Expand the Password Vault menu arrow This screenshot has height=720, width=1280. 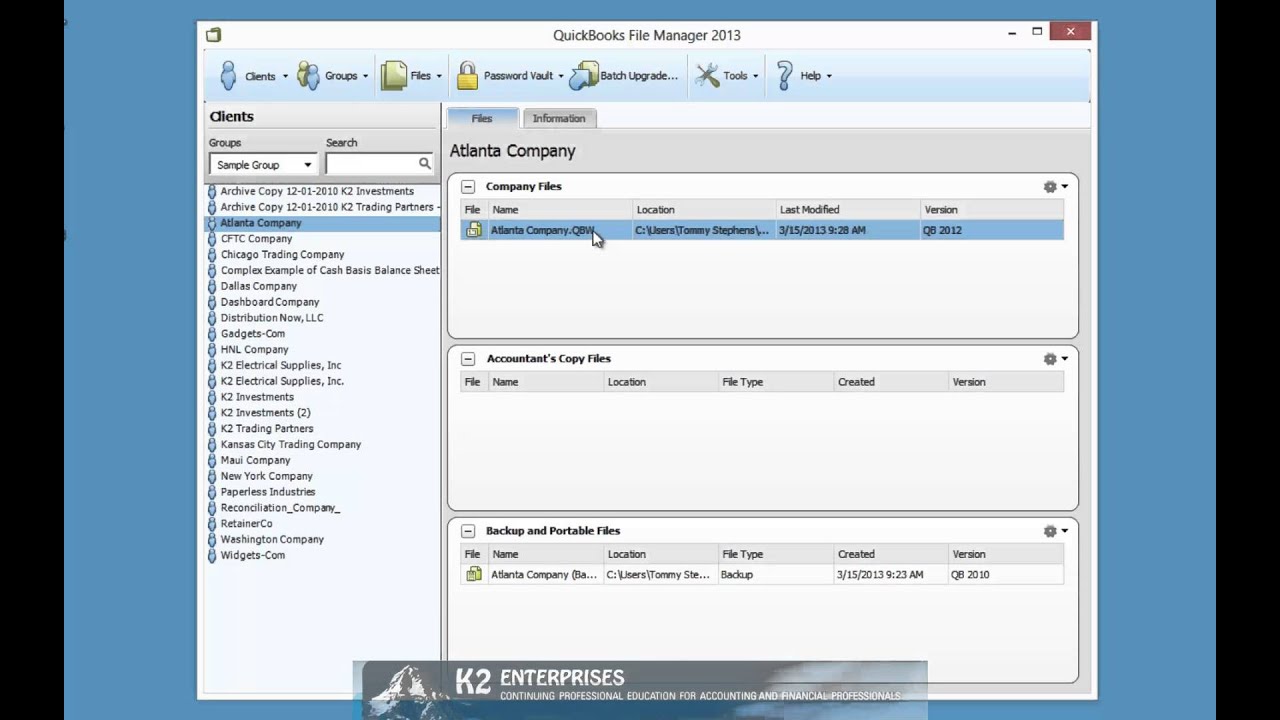click(561, 76)
